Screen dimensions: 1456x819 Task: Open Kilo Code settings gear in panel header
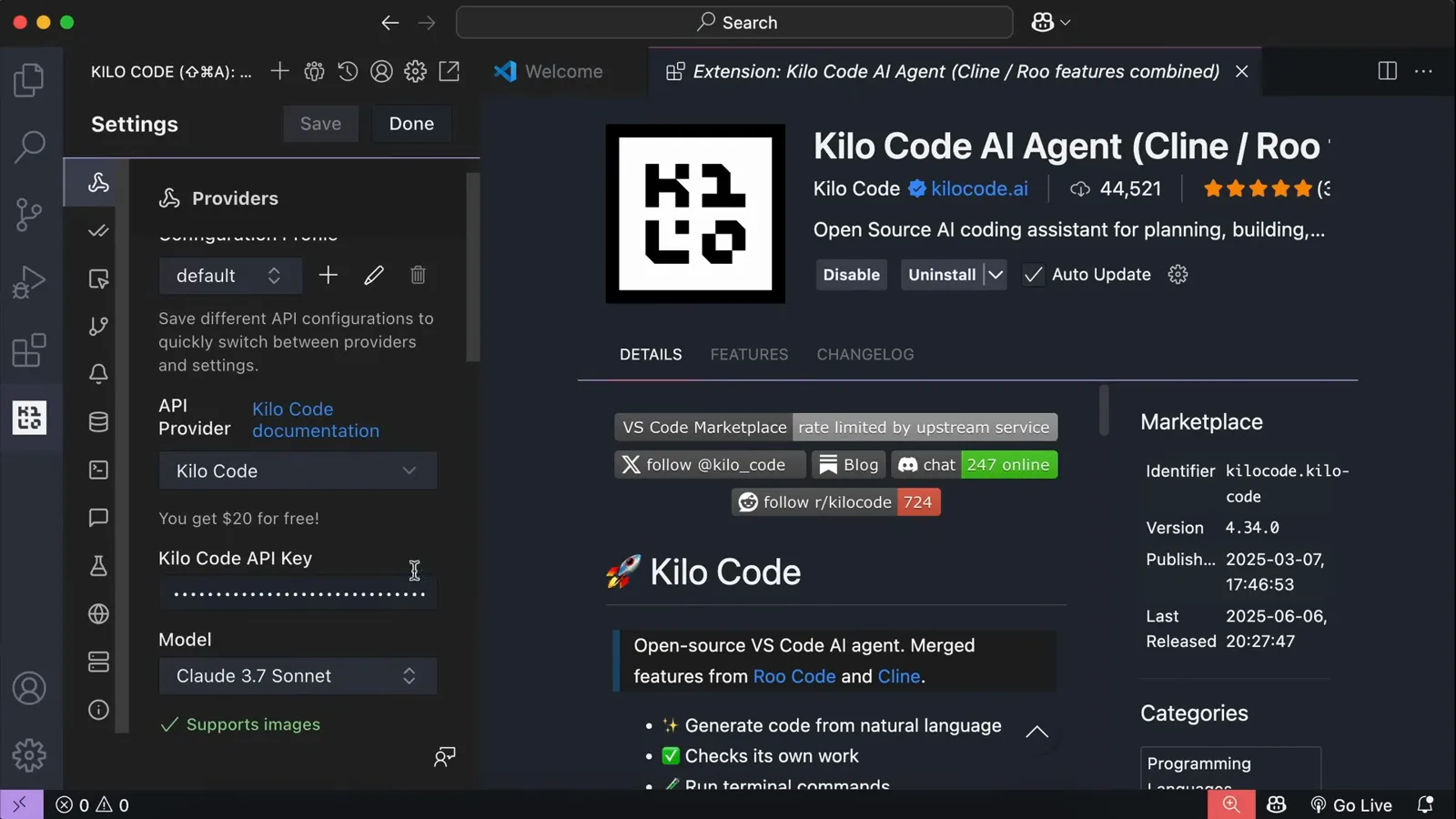(415, 71)
